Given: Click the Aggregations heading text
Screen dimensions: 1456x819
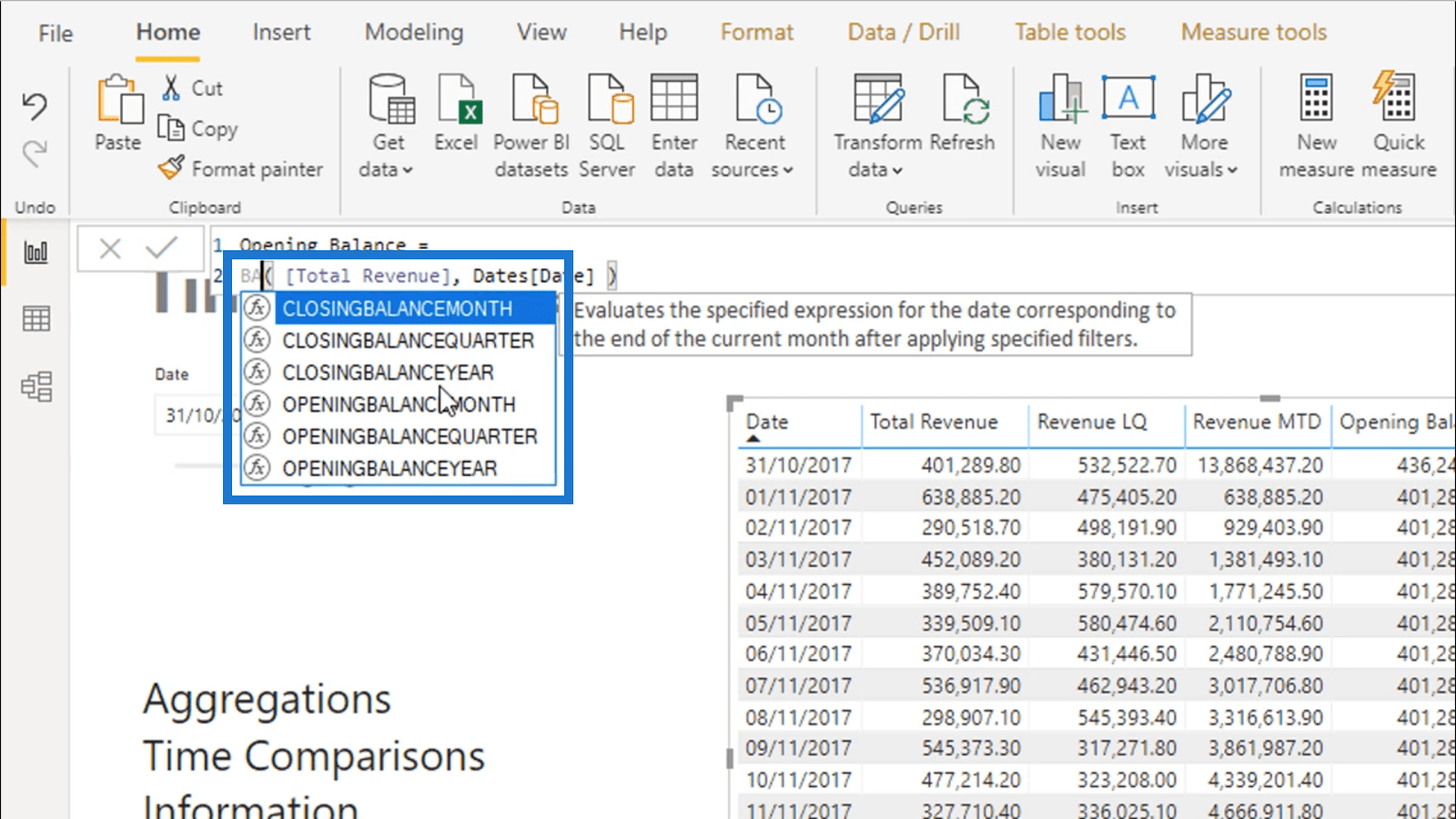Looking at the screenshot, I should point(267,700).
